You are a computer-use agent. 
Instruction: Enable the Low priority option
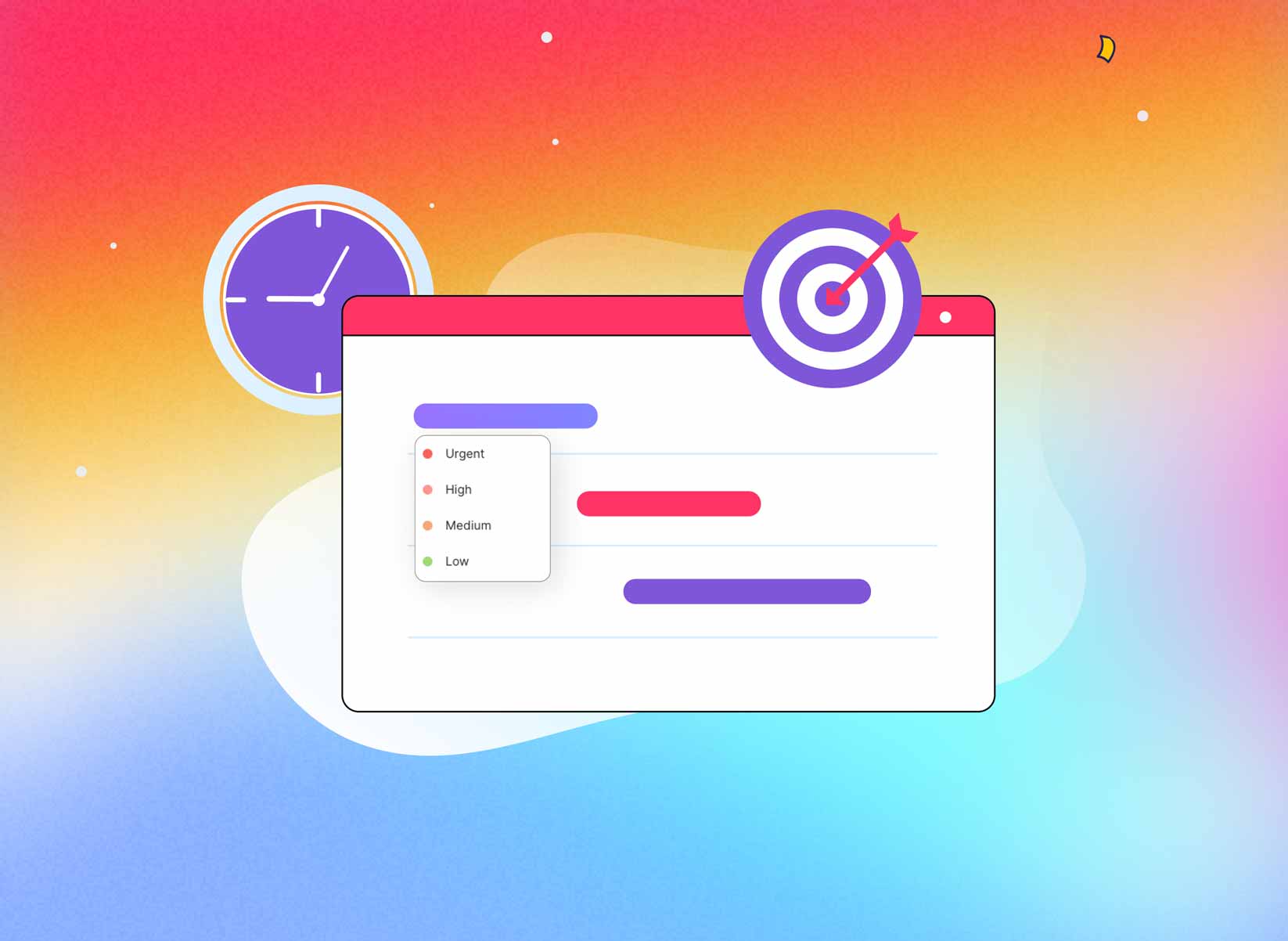click(457, 561)
